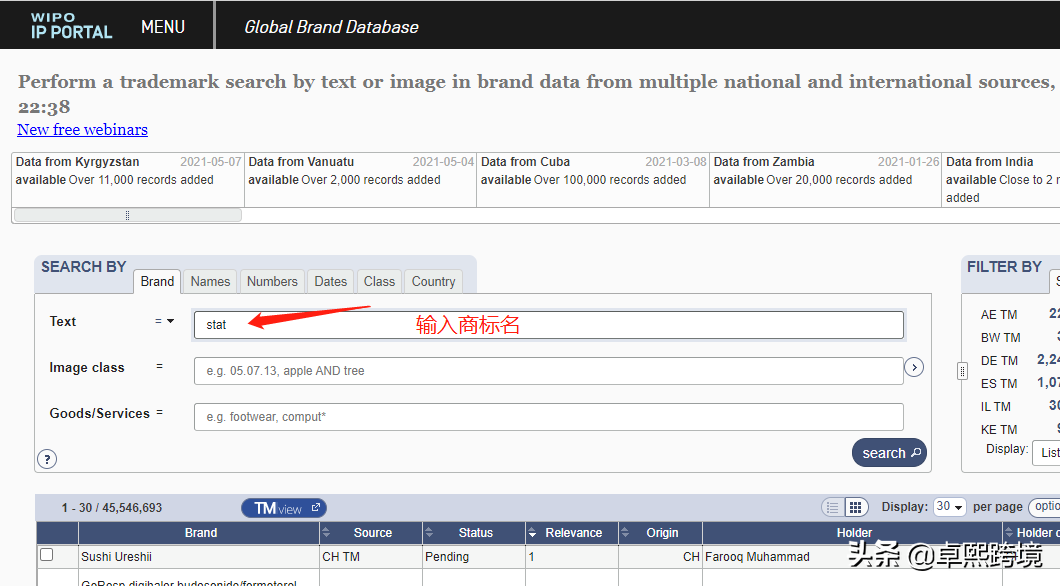Open the TMview external link button
This screenshot has height=586, width=1060.
(284, 508)
